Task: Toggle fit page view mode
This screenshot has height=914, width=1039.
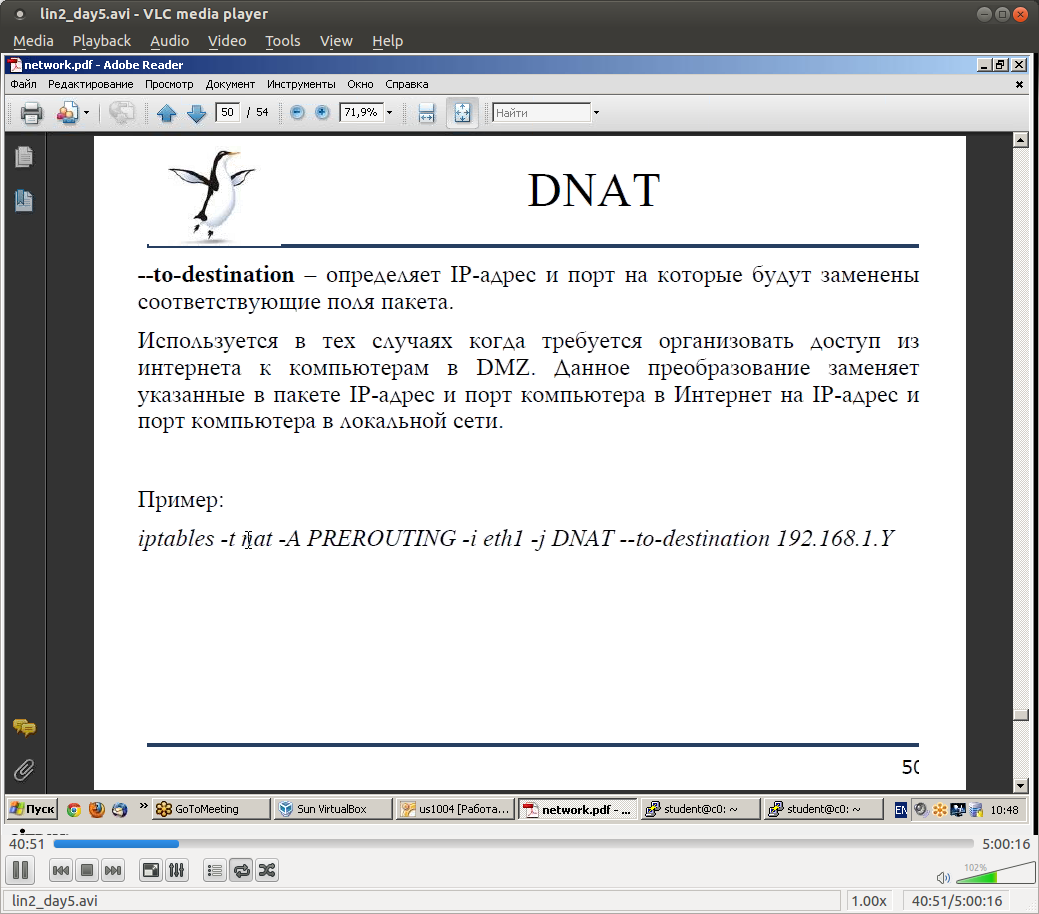Action: pos(462,112)
